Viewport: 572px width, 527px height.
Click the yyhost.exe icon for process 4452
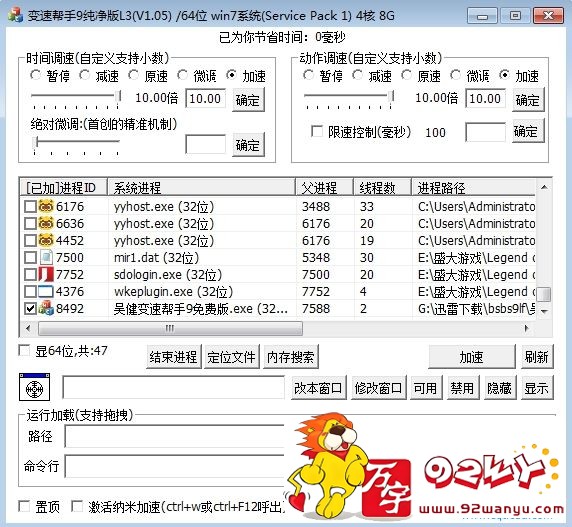(x=46, y=241)
